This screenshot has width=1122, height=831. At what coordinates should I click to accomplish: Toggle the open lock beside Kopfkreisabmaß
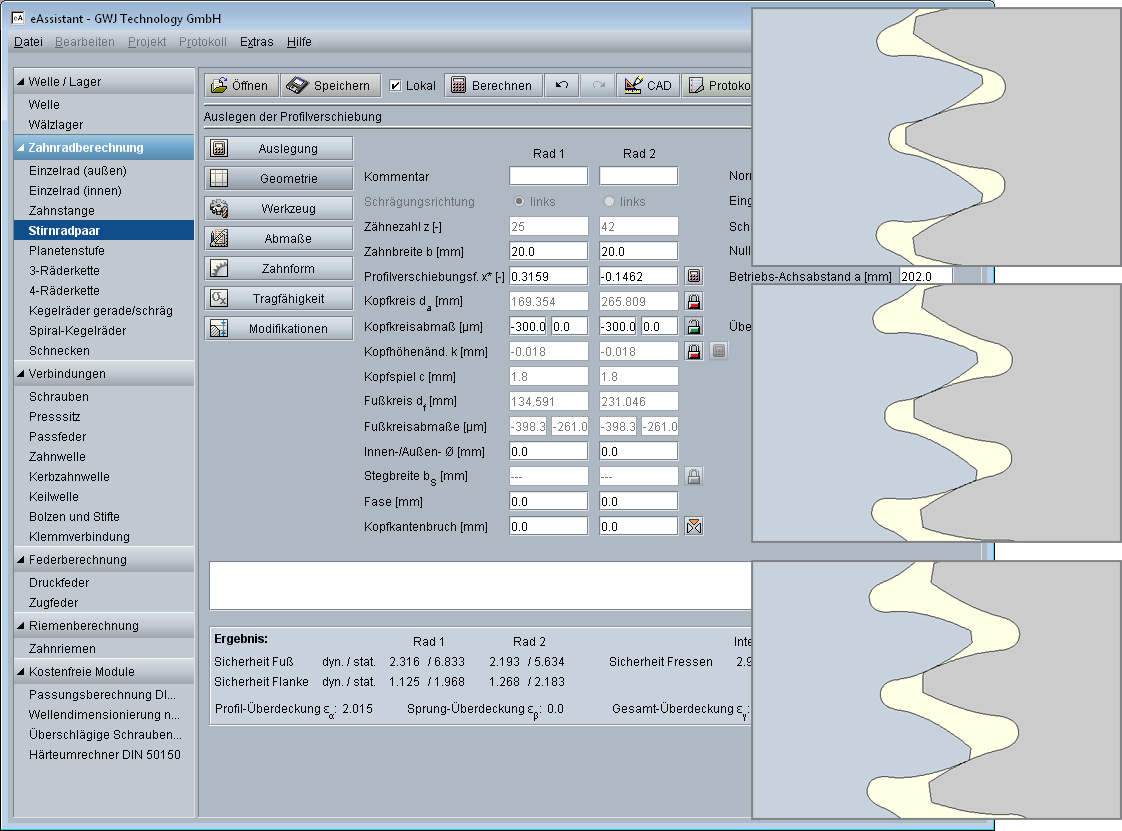point(694,326)
